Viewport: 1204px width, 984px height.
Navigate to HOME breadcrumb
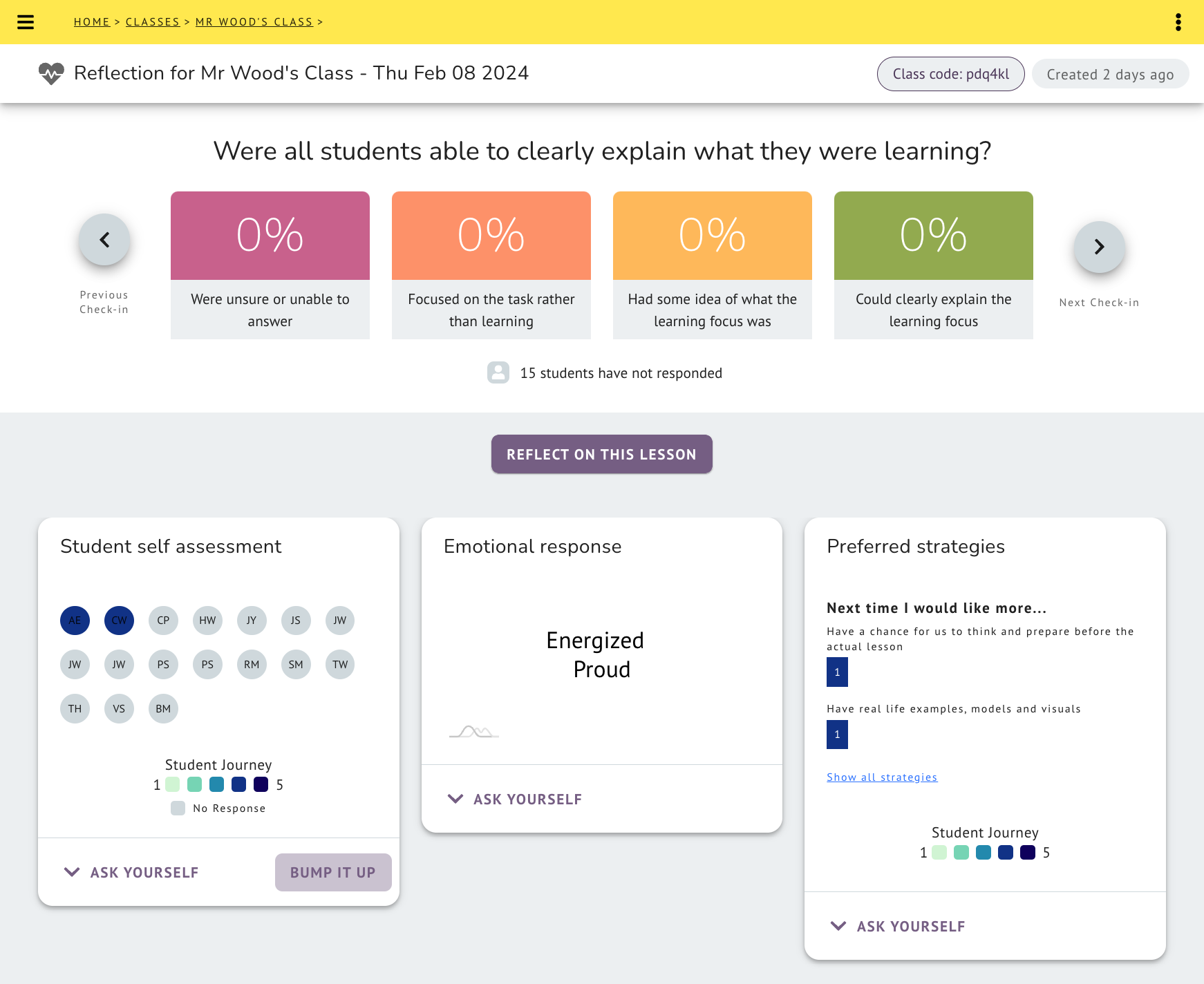coord(92,22)
